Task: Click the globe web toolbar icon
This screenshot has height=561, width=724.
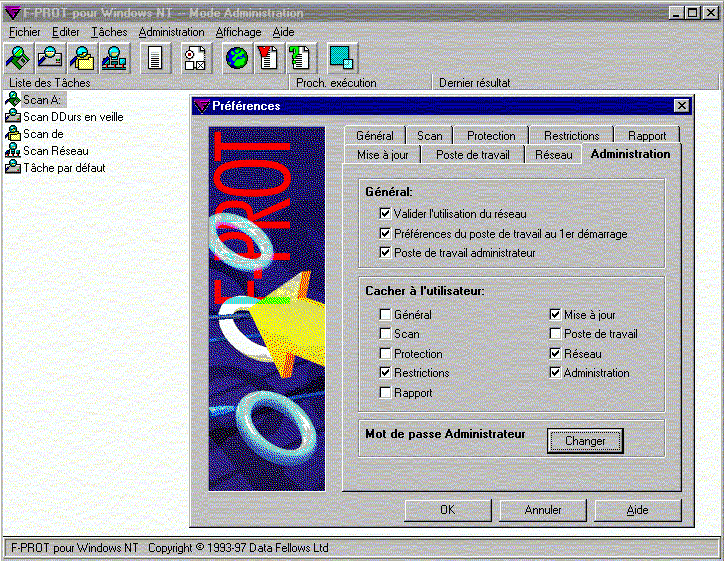Action: click(237, 59)
